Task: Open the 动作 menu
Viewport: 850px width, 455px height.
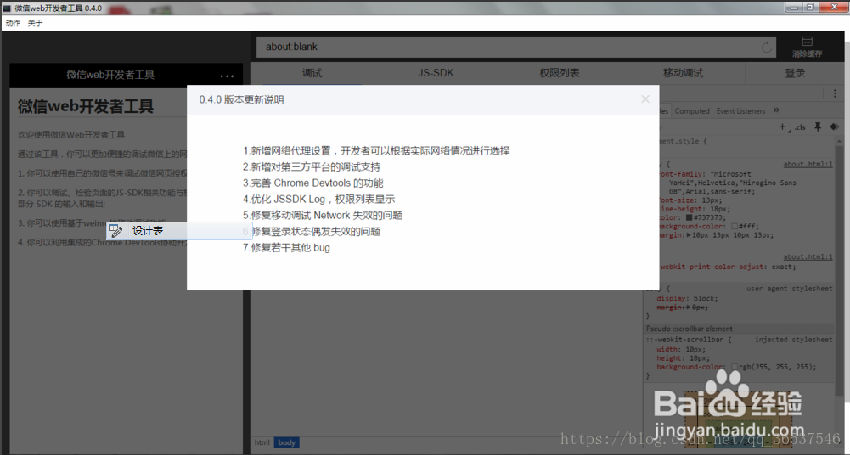Action: tap(13, 22)
